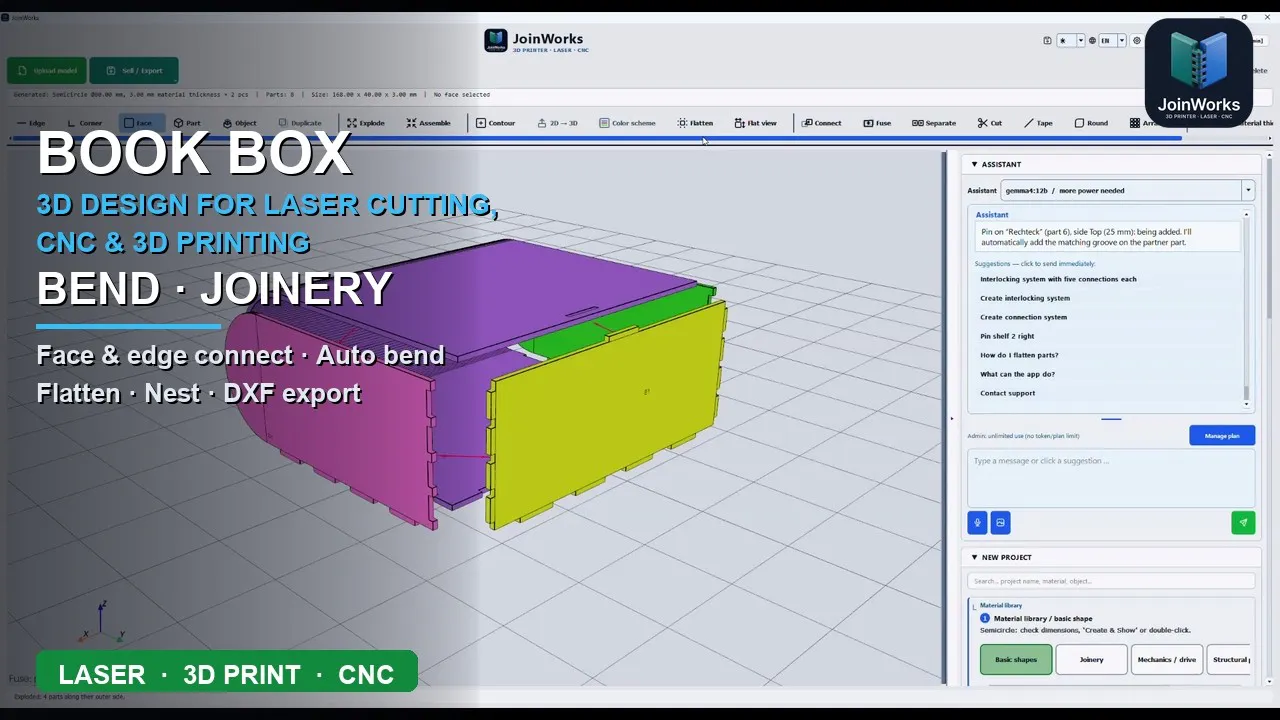Select the Mechanics / drive tab
1280x720 pixels.
click(1167, 659)
